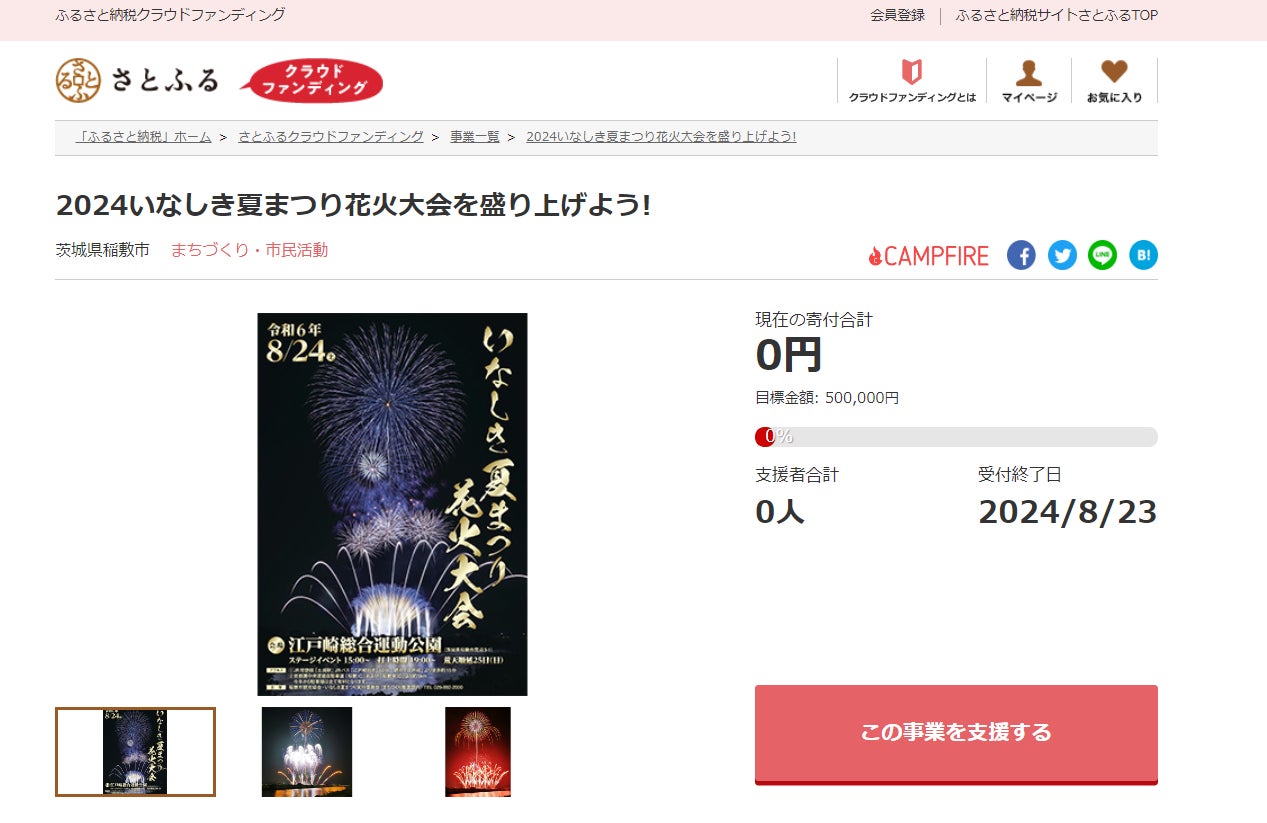
Task: Select the second fireworks thumbnail
Action: tap(307, 752)
